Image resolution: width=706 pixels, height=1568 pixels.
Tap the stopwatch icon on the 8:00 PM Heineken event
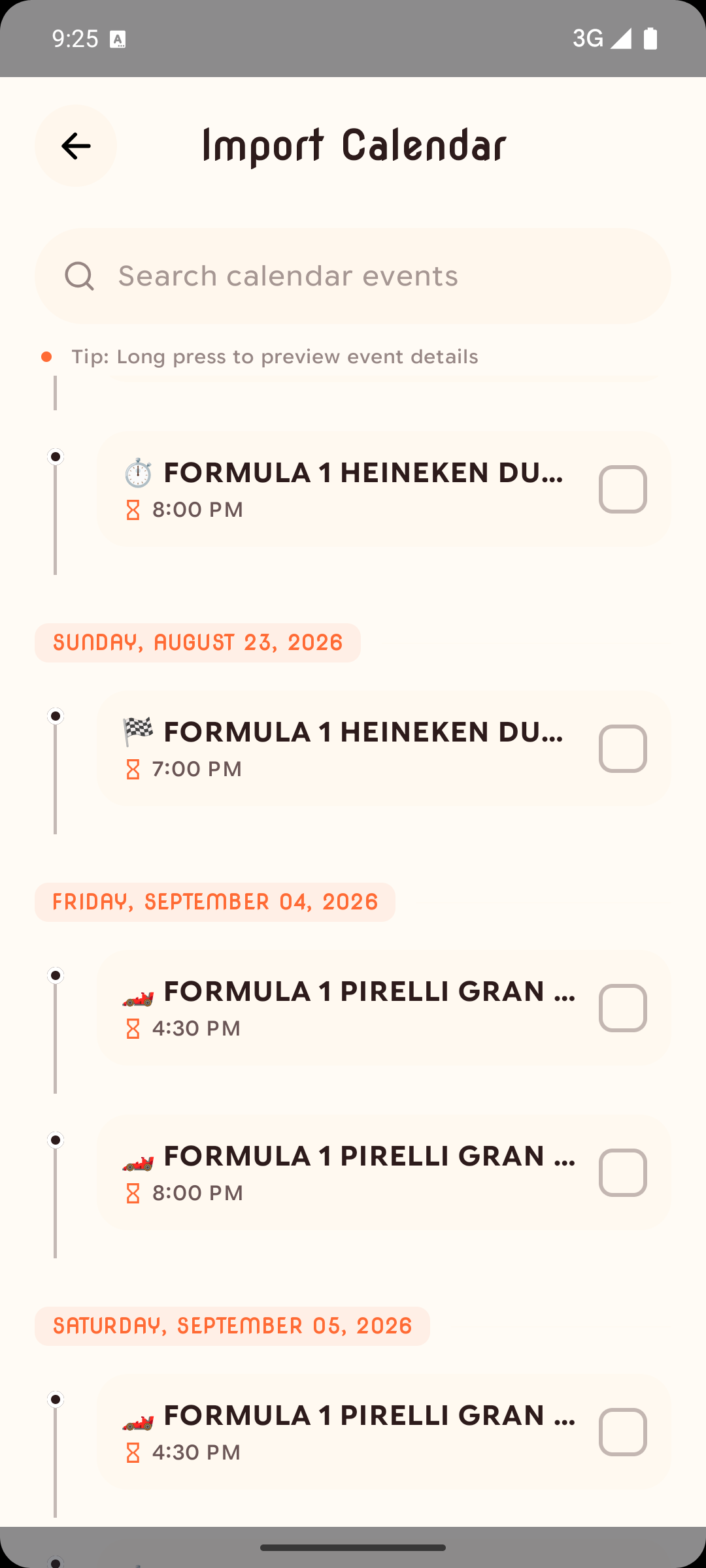(138, 473)
